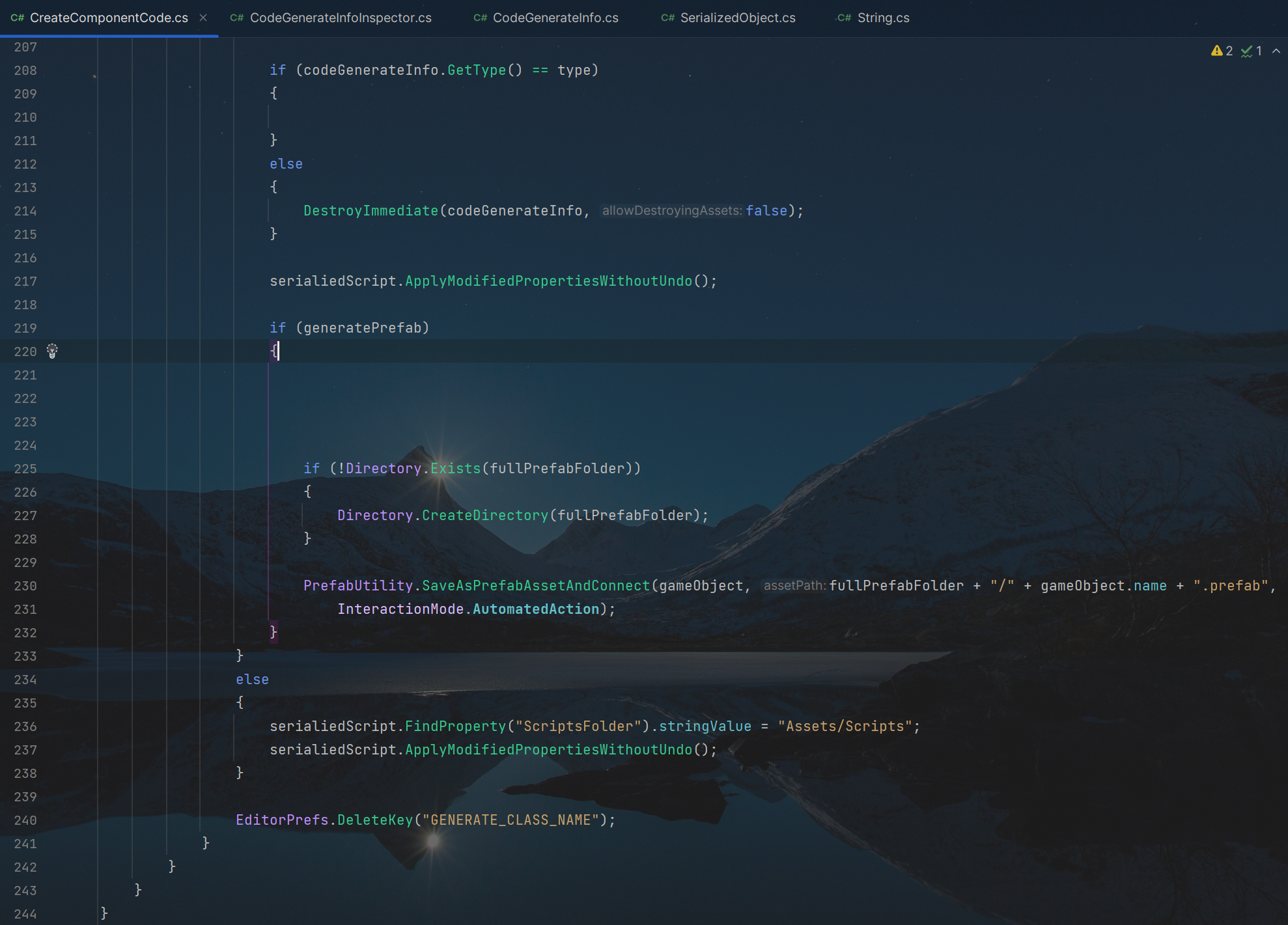Click the C# icon on CodeGenerateInfoInspector.cs tab
The width and height of the screenshot is (1288, 925).
click(237, 18)
